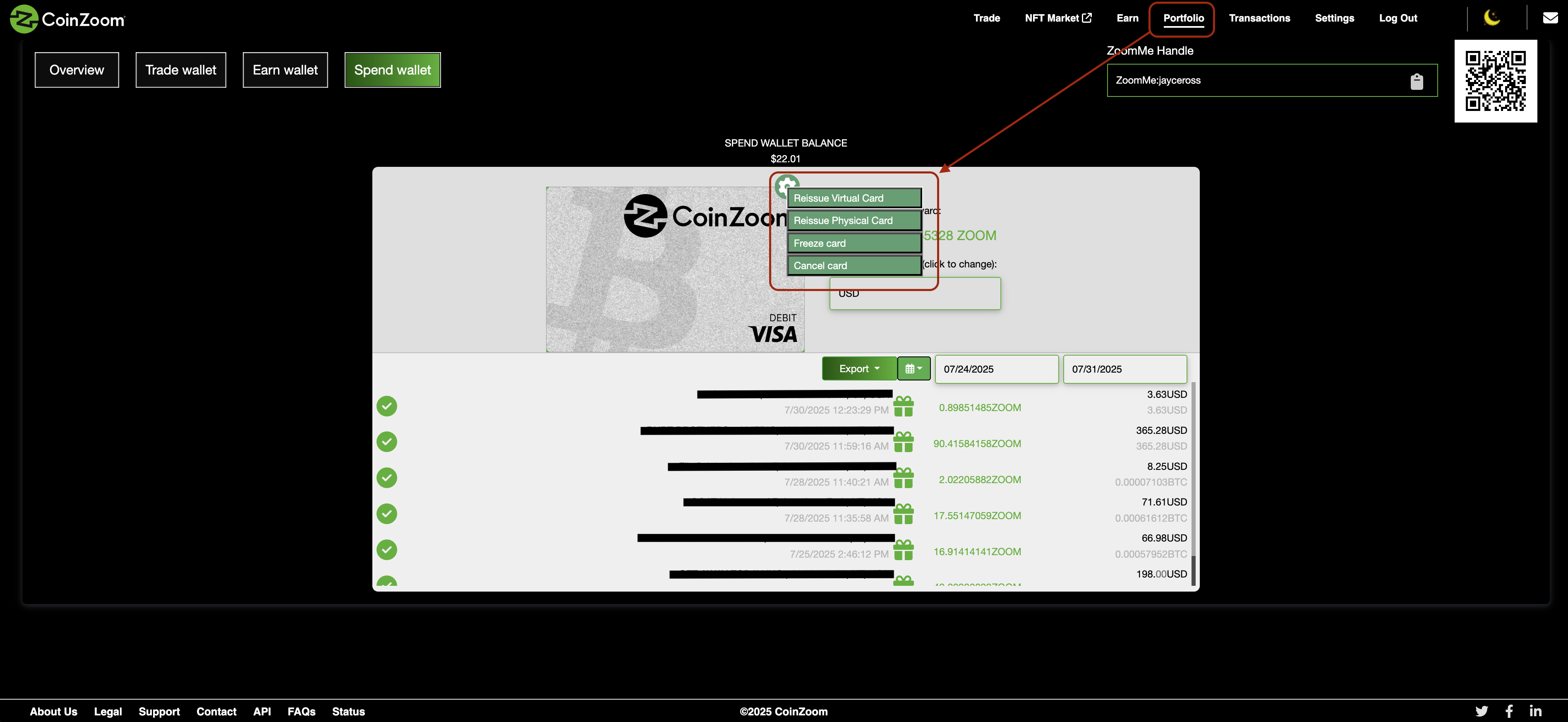
Task: Copy ZoomMe handle with the clipboard icon
Action: (x=1417, y=81)
